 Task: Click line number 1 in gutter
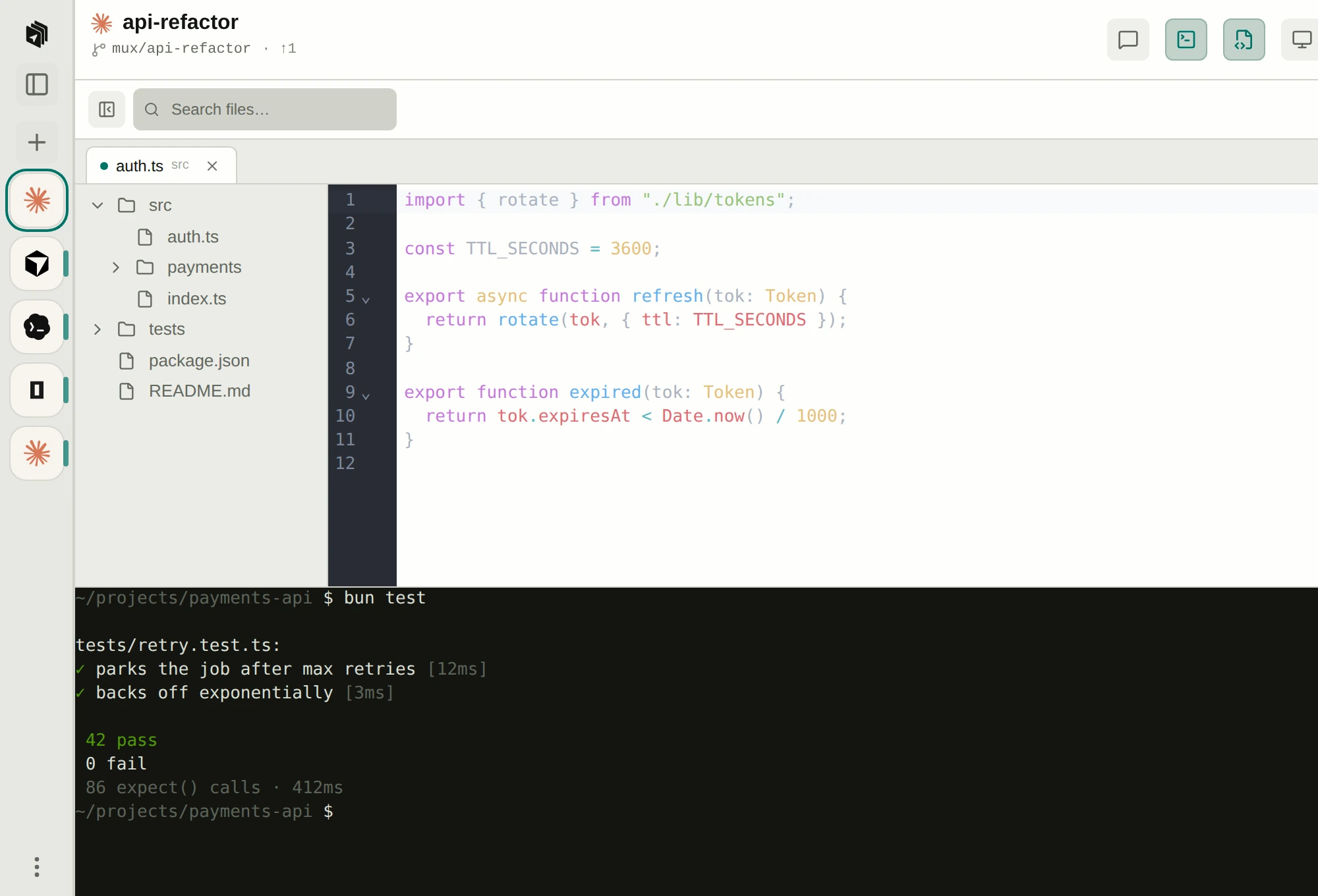pos(350,200)
